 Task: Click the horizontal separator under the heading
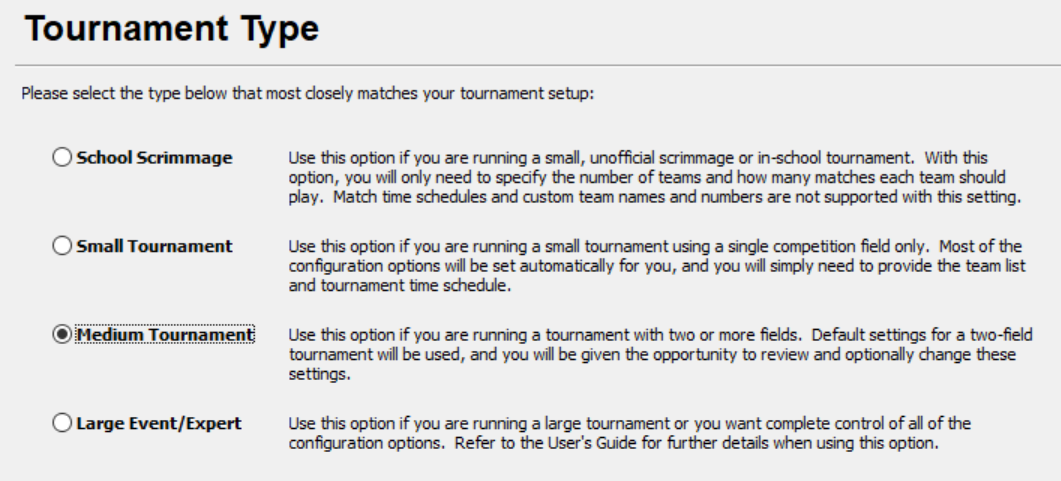pyautogui.click(x=530, y=68)
